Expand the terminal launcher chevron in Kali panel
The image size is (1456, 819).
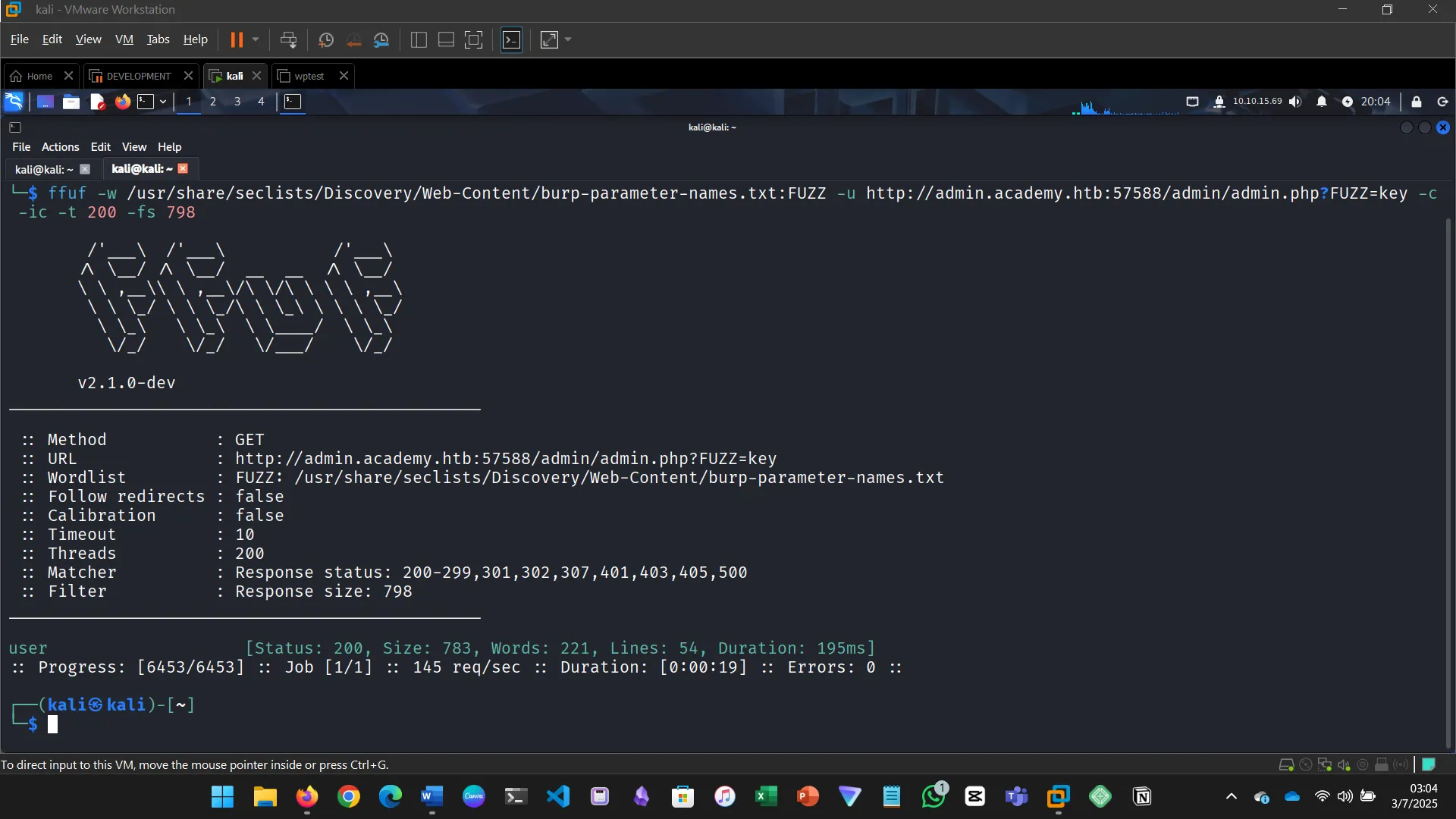pos(162,101)
